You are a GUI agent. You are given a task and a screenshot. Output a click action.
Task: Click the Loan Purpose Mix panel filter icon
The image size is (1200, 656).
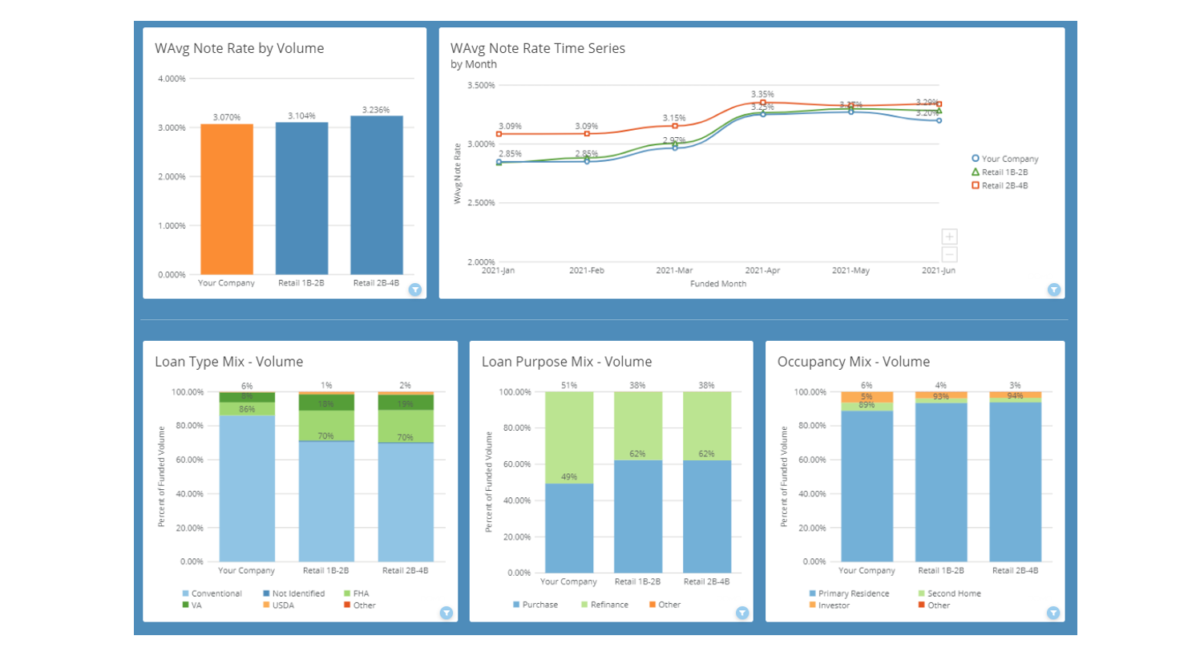(x=742, y=613)
